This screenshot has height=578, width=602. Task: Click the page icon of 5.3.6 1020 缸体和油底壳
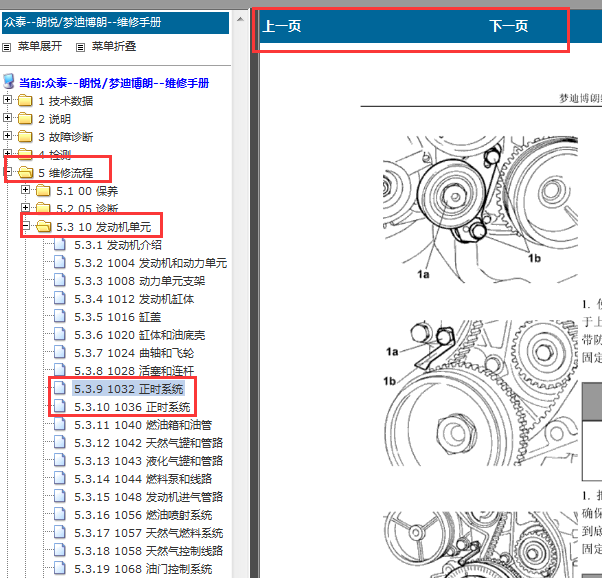60,334
